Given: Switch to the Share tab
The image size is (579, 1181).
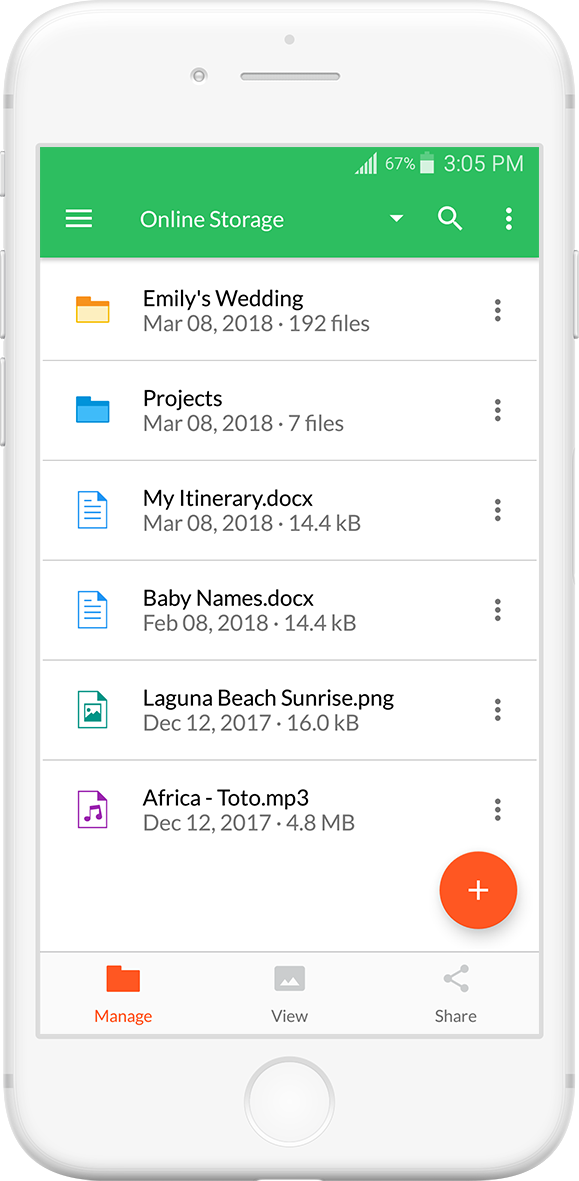Looking at the screenshot, I should (x=456, y=994).
